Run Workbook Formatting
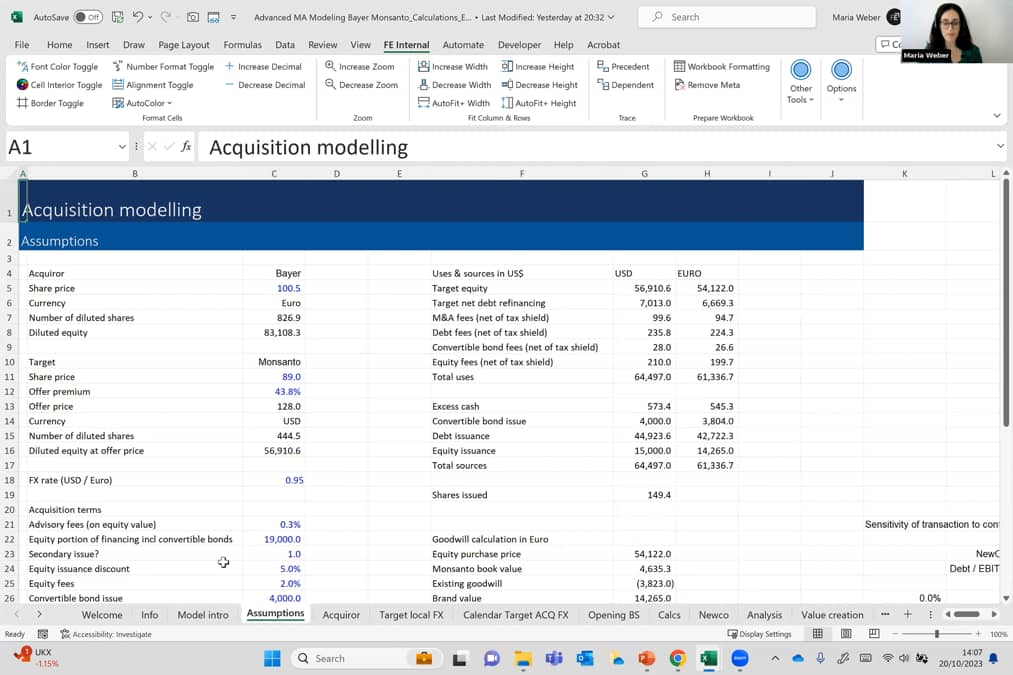The width and height of the screenshot is (1013, 675). [722, 67]
